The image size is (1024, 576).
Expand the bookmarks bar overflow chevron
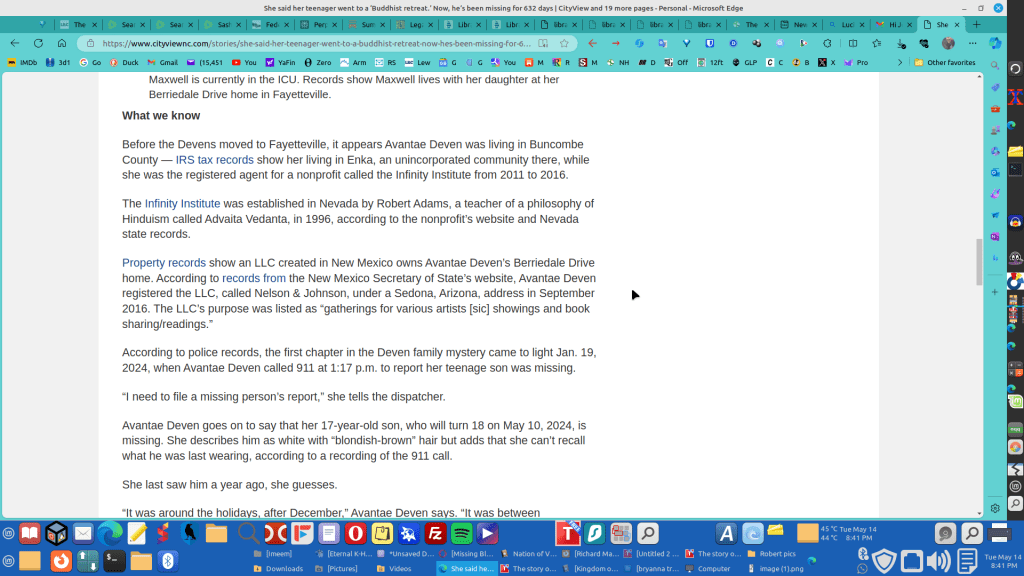click(x=899, y=62)
